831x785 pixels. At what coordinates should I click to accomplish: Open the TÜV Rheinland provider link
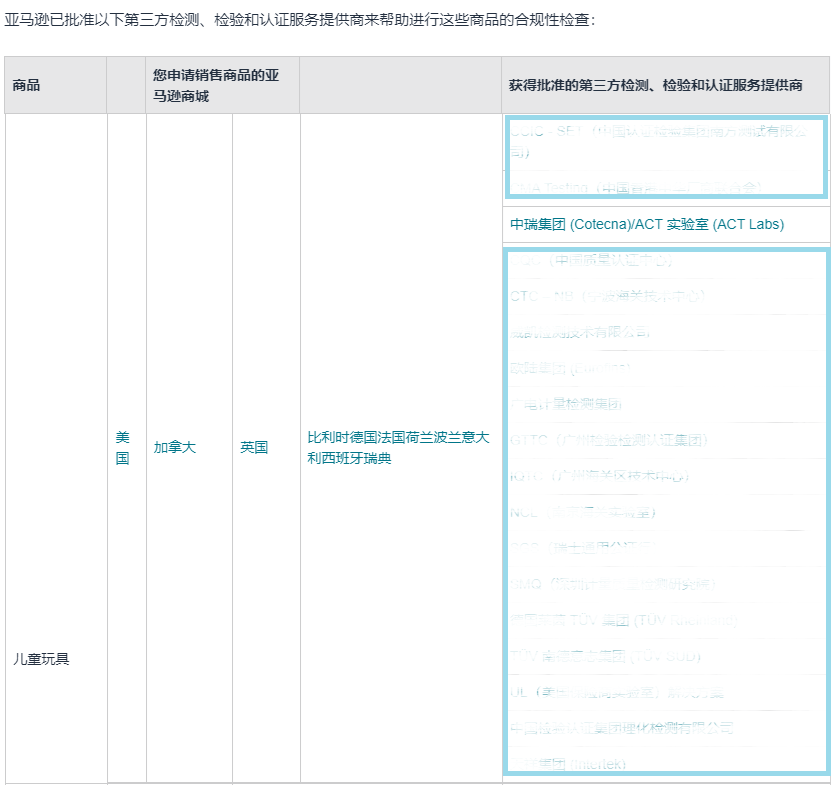pos(623,620)
